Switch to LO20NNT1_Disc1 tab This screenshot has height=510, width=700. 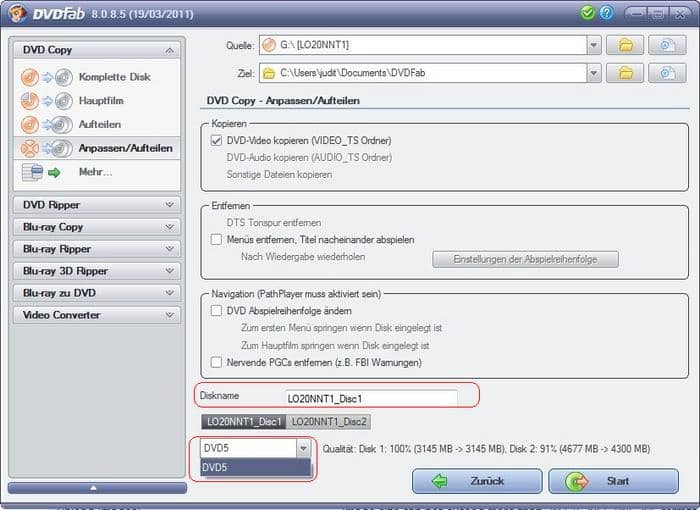(244, 422)
